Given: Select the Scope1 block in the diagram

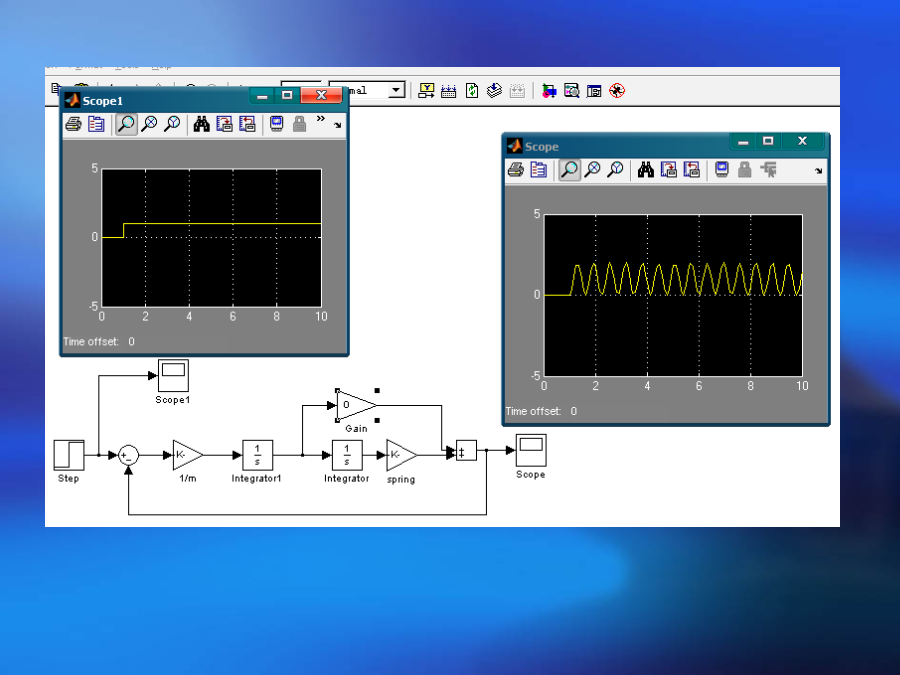Looking at the screenshot, I should (173, 375).
